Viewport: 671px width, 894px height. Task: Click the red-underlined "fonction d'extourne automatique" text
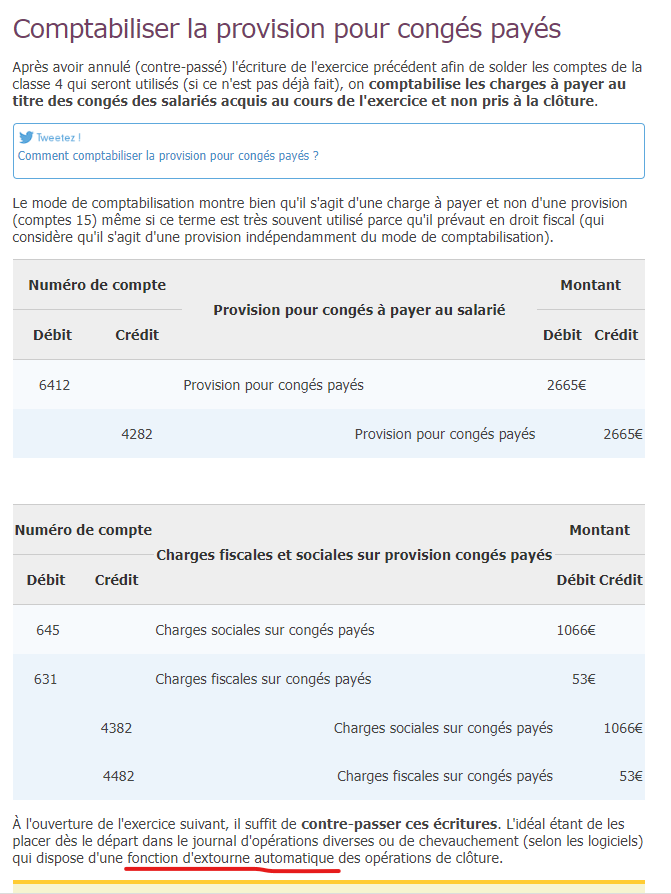pos(233,858)
